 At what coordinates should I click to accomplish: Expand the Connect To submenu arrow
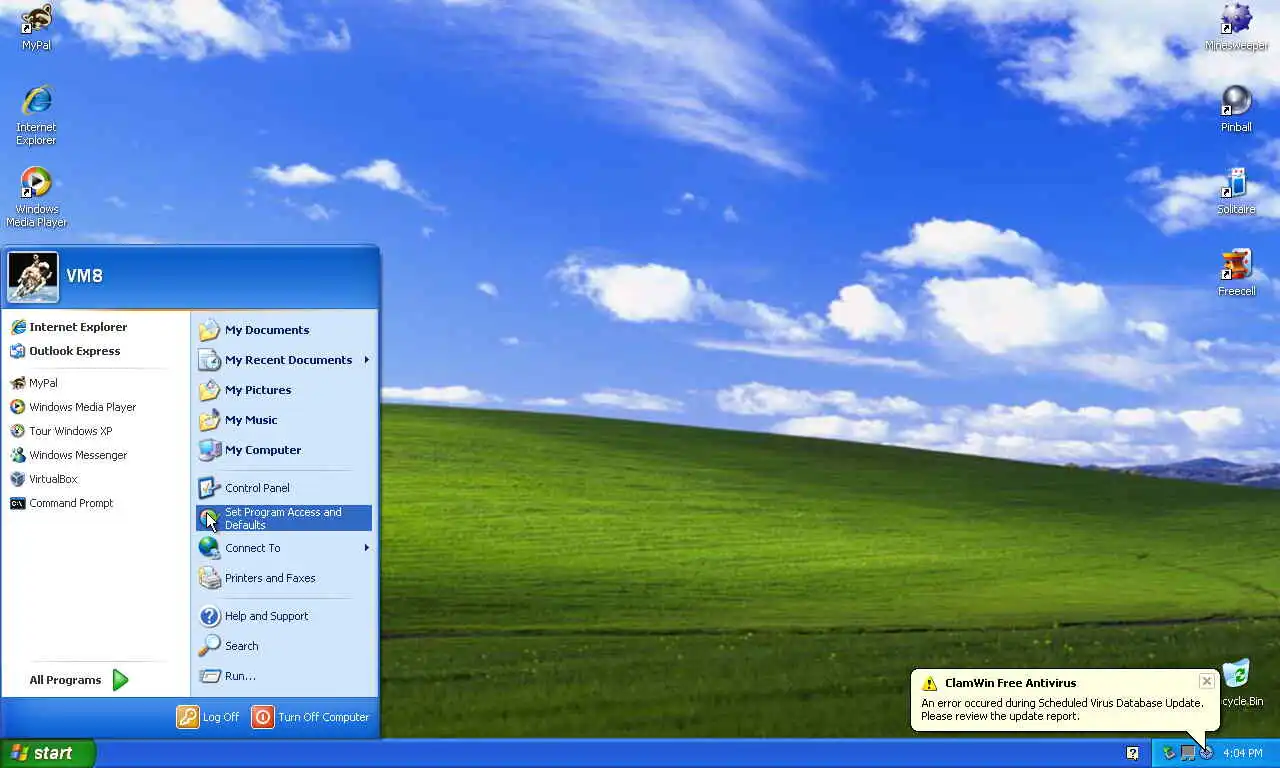pos(366,548)
